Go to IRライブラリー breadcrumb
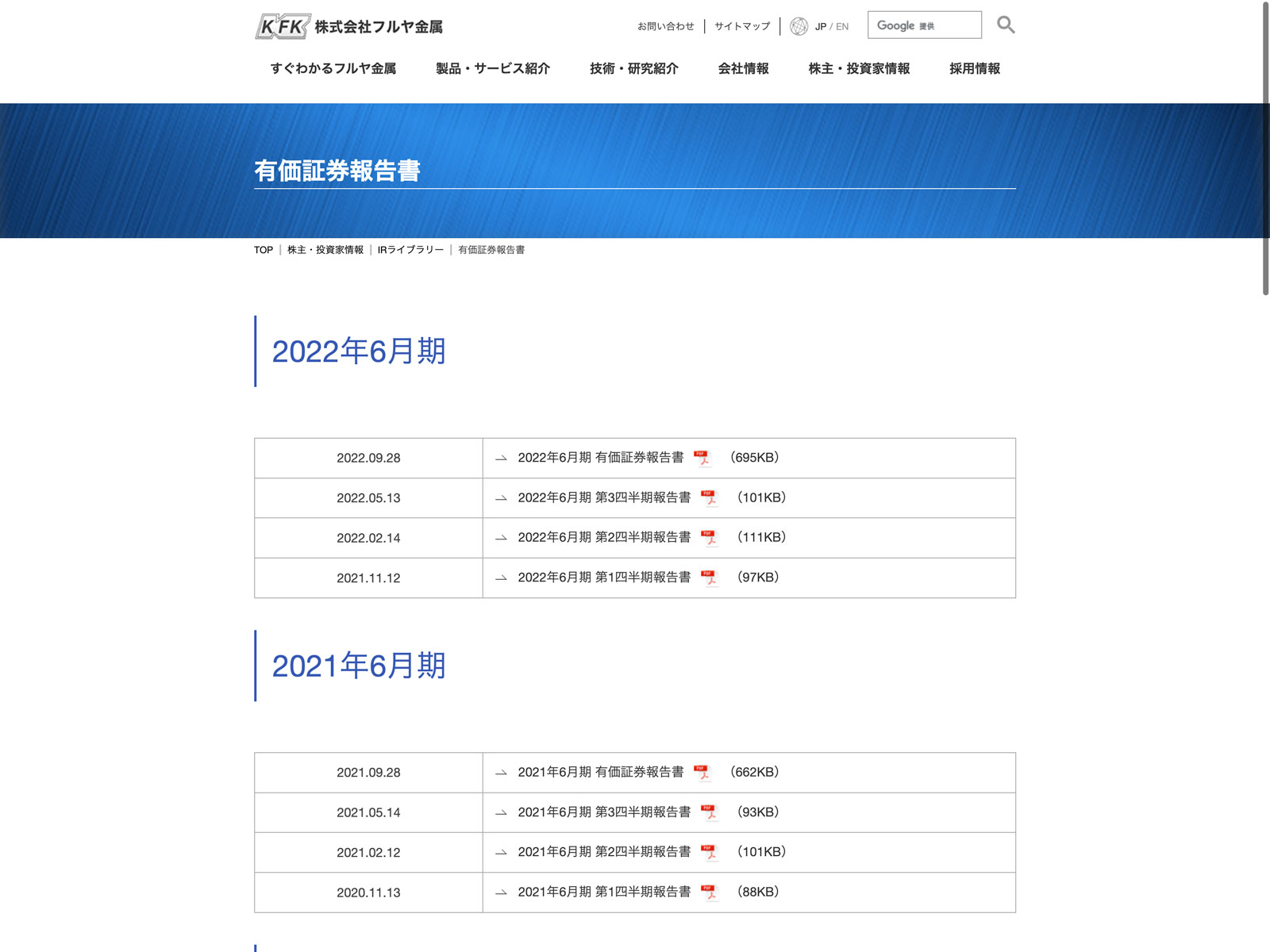The height and width of the screenshot is (952, 1270). [410, 250]
